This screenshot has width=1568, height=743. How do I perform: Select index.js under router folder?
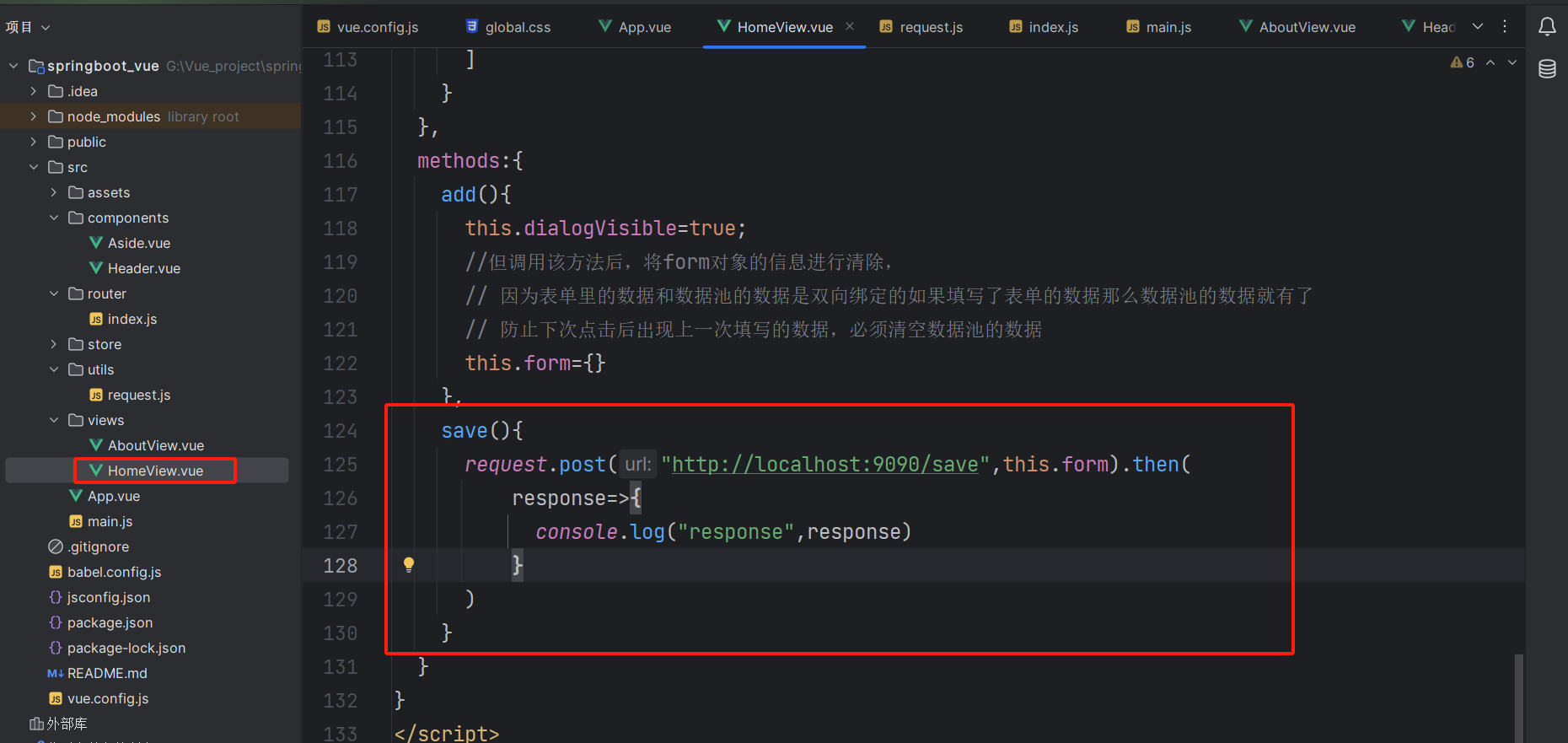[x=123, y=319]
